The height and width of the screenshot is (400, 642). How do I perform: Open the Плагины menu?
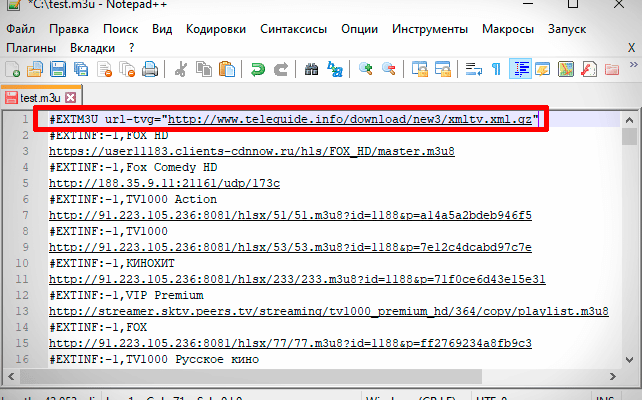pos(31,48)
